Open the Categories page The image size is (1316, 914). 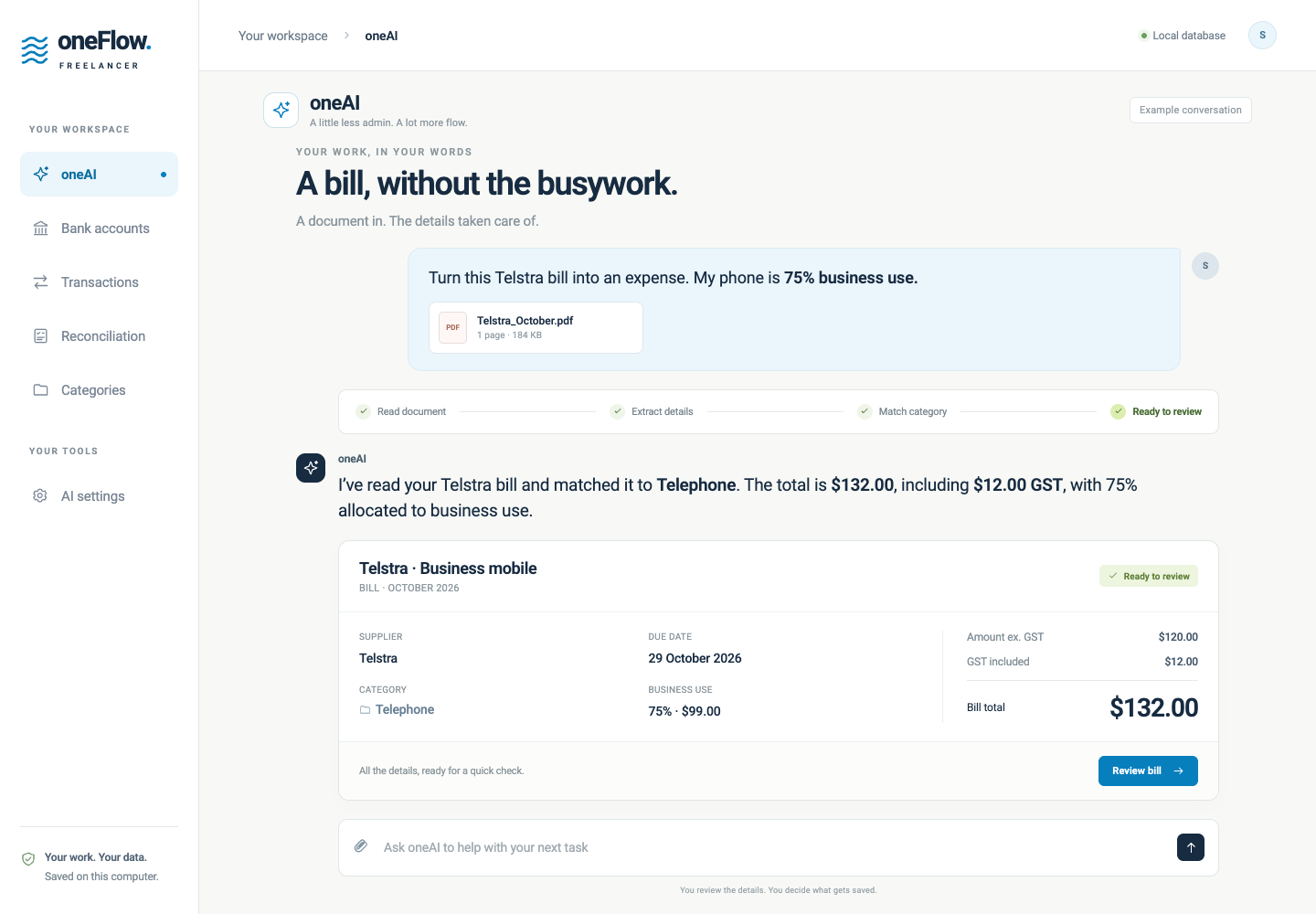[x=99, y=390]
